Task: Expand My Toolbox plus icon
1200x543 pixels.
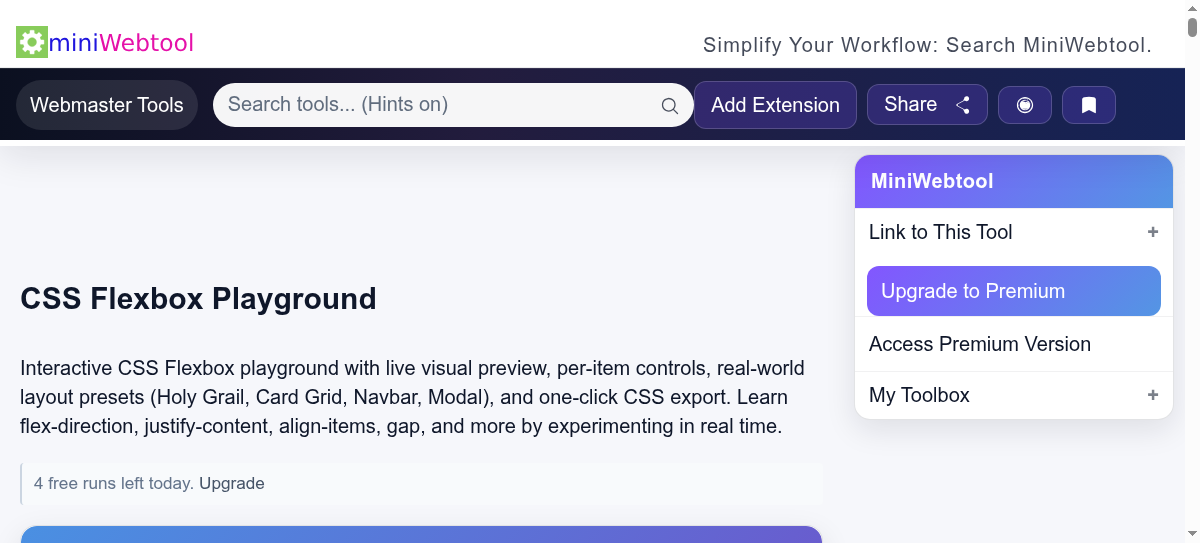Action: click(1152, 395)
